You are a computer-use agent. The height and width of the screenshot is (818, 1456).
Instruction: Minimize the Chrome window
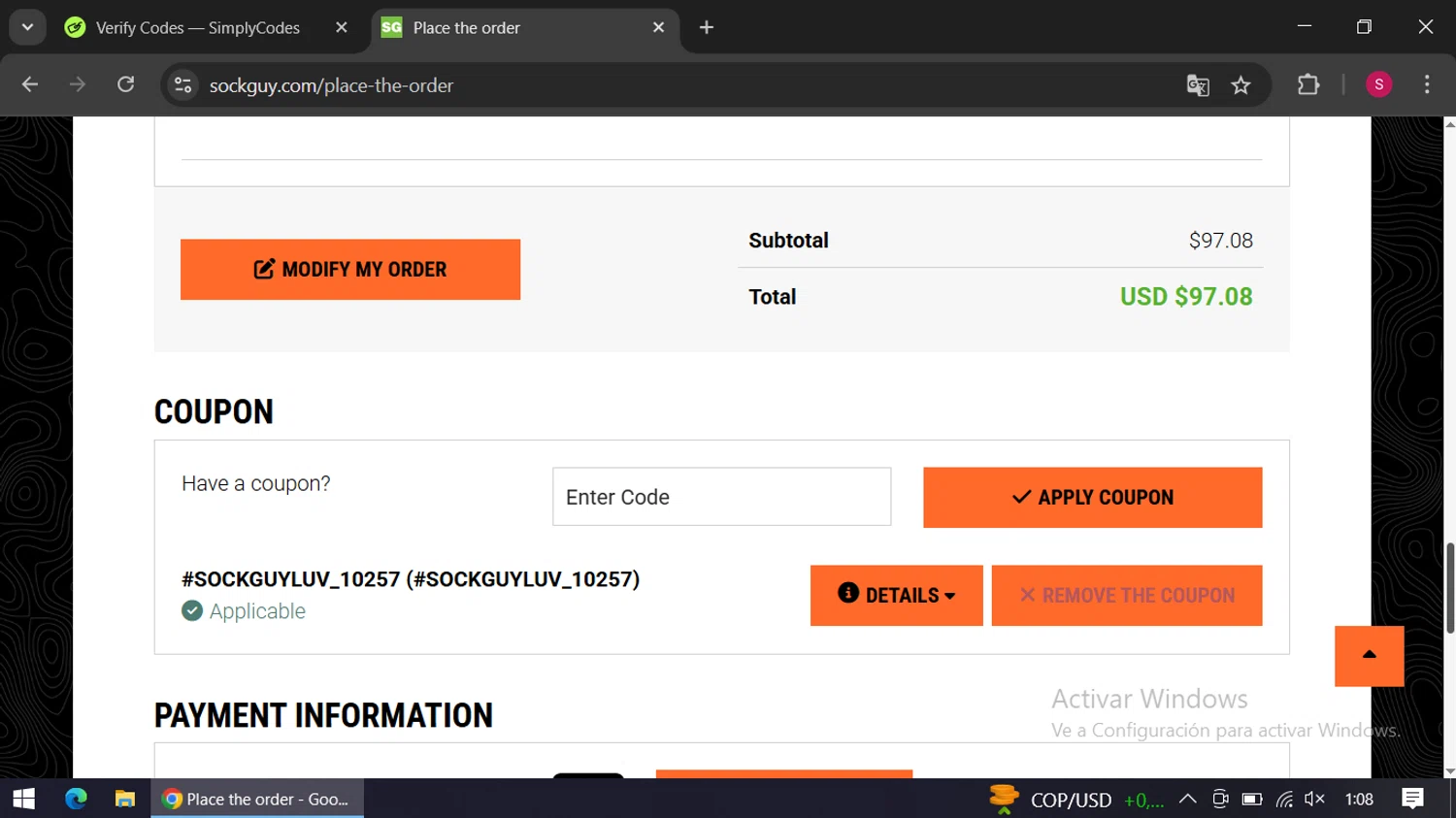click(x=1304, y=27)
